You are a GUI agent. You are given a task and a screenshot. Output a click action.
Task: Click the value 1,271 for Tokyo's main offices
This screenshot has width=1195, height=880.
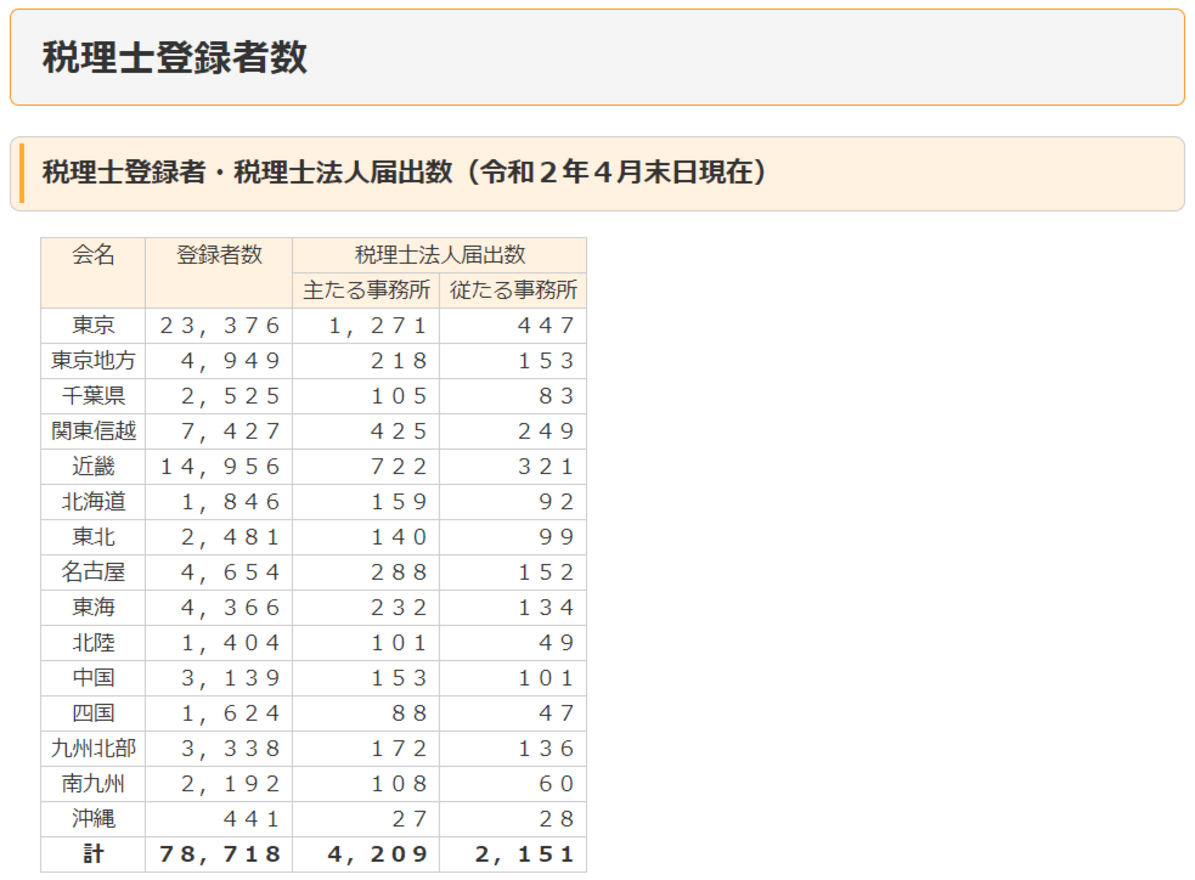tap(375, 324)
